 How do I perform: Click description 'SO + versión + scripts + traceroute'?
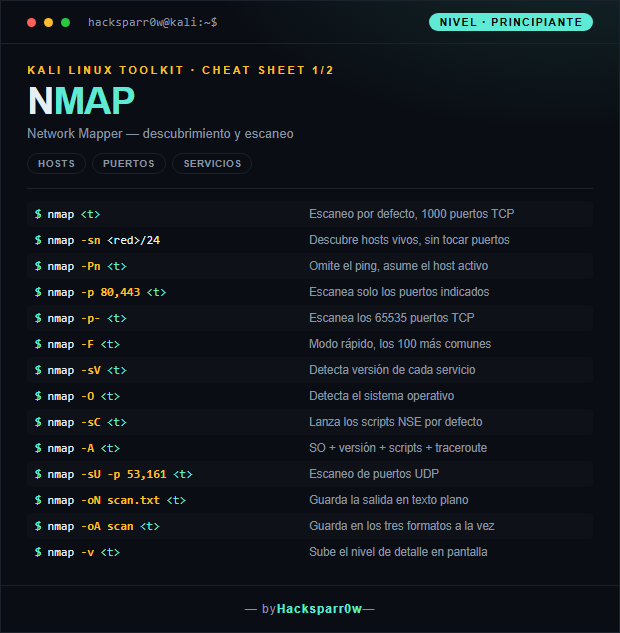(398, 448)
